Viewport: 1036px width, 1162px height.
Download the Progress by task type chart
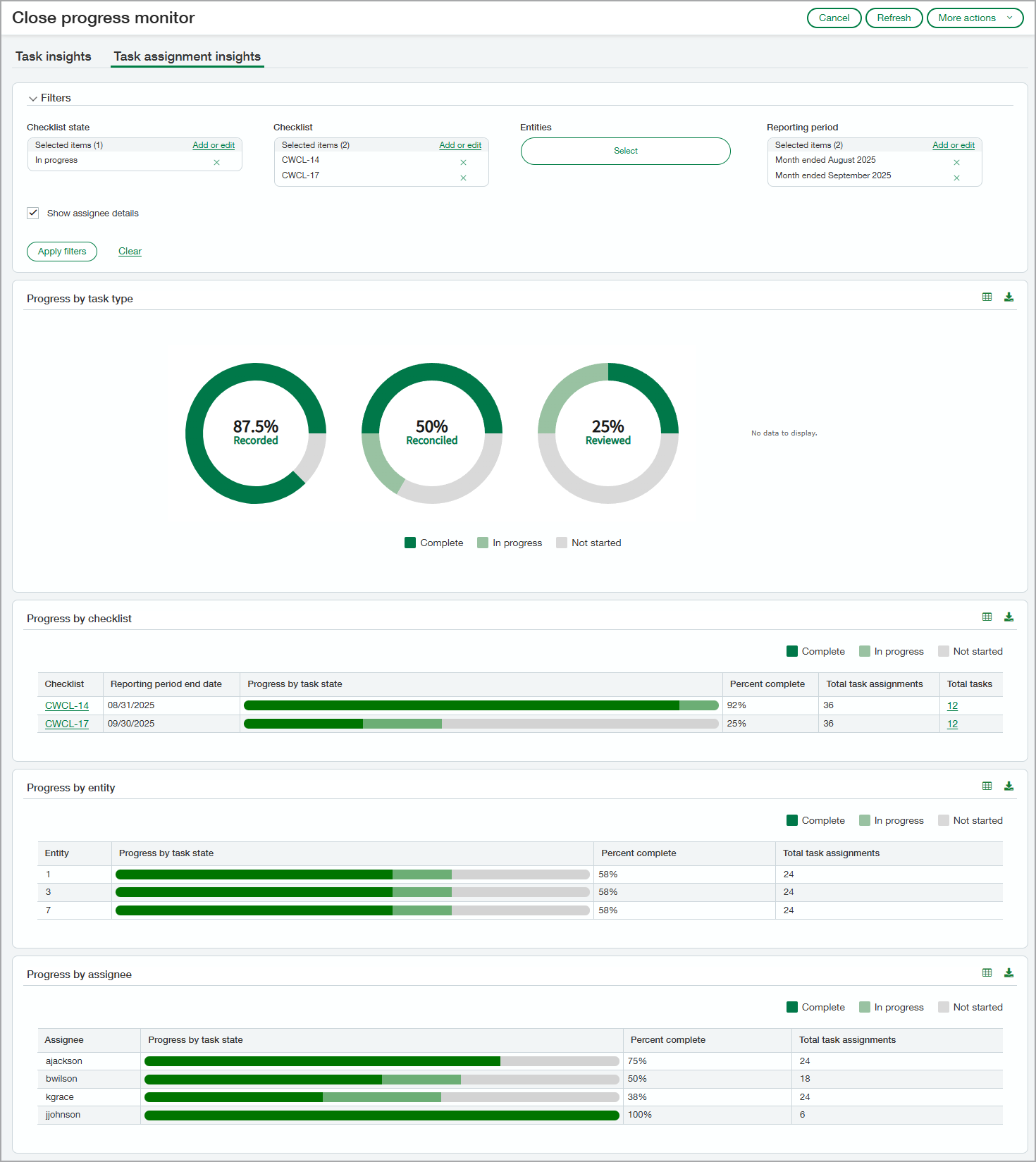(1009, 297)
